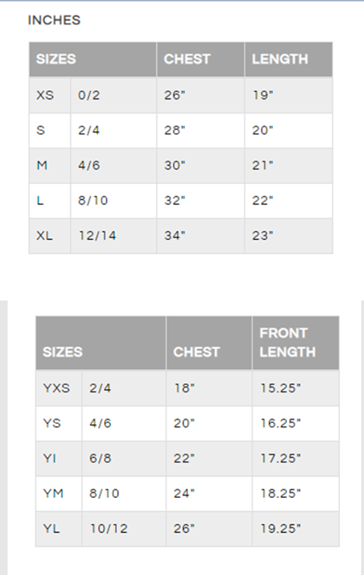Viewport: 364px width, 575px height.
Task: Click the FRONT LENGTH column header
Action: click(287, 343)
